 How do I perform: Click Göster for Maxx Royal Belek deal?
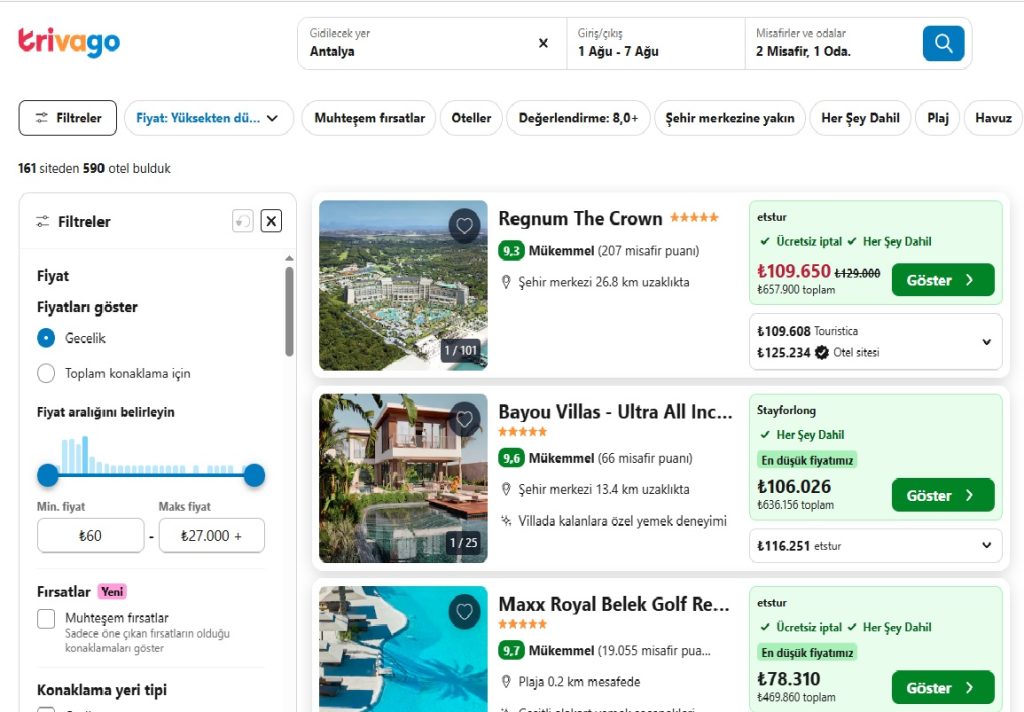point(943,687)
